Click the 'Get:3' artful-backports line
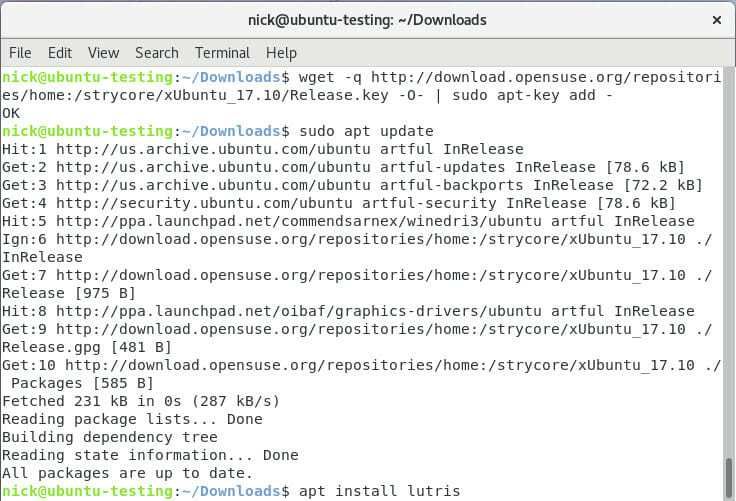Screen dimensions: 736x501 pyautogui.click(x=353, y=185)
